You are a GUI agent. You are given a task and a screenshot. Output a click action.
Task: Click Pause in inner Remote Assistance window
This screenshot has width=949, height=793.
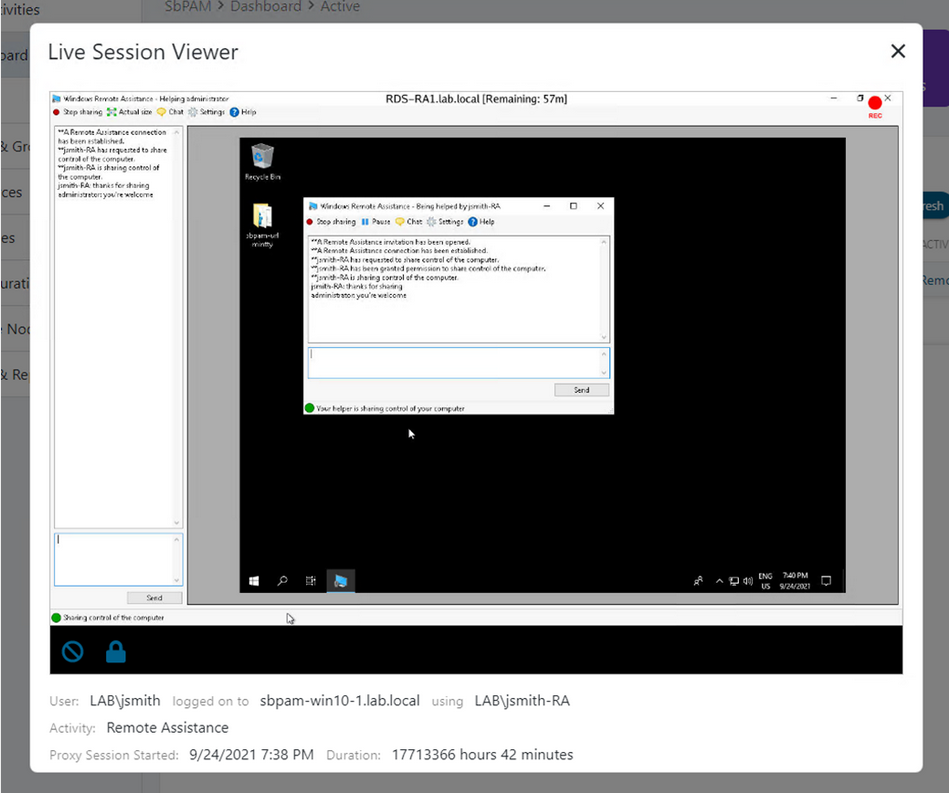tap(375, 221)
